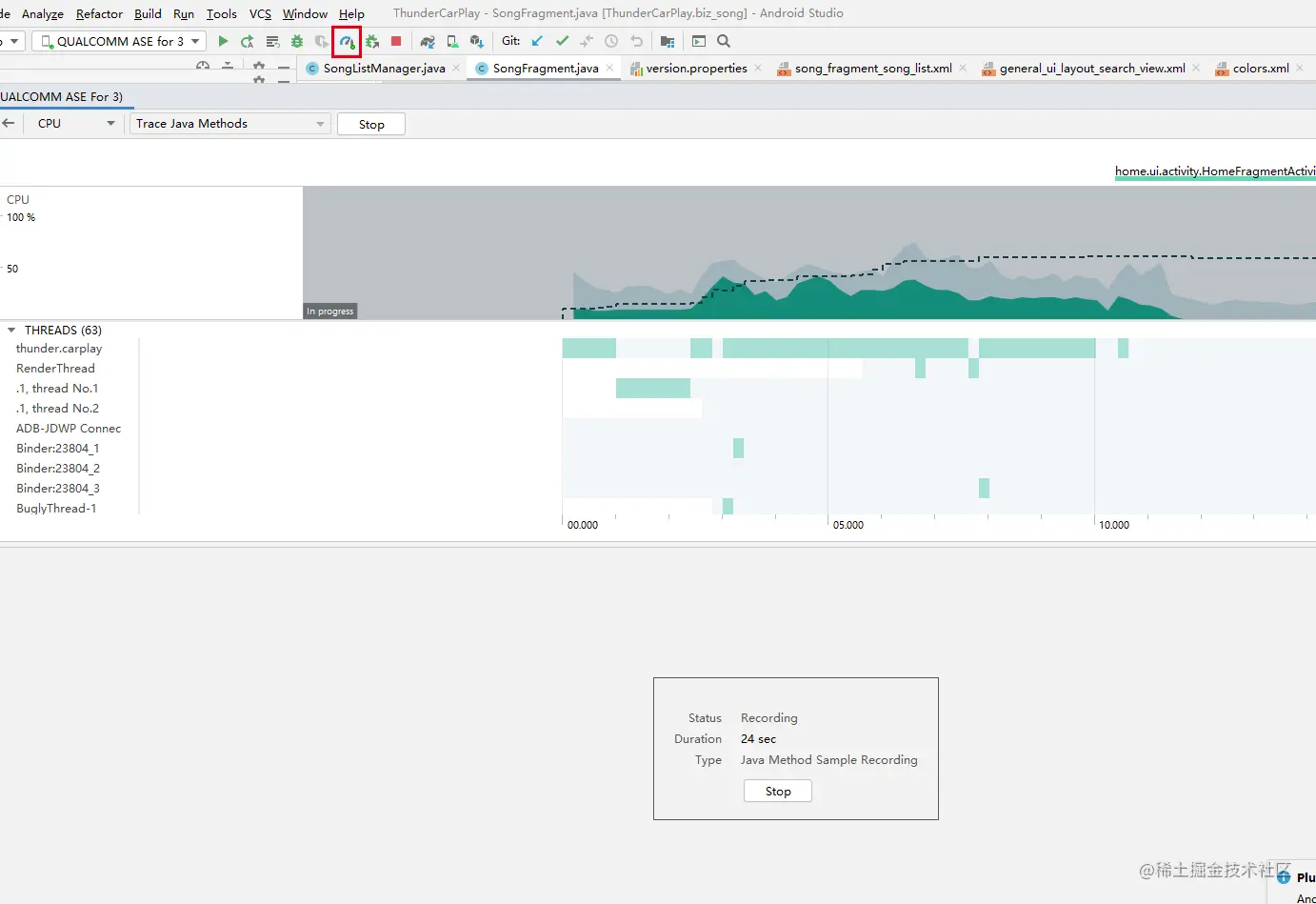Sync project with Gradle files icon
1316x904 pixels.
428,41
